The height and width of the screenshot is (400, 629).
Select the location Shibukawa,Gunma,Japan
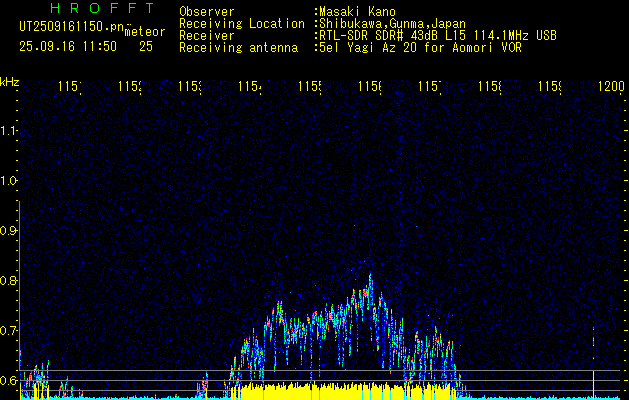[392, 24]
